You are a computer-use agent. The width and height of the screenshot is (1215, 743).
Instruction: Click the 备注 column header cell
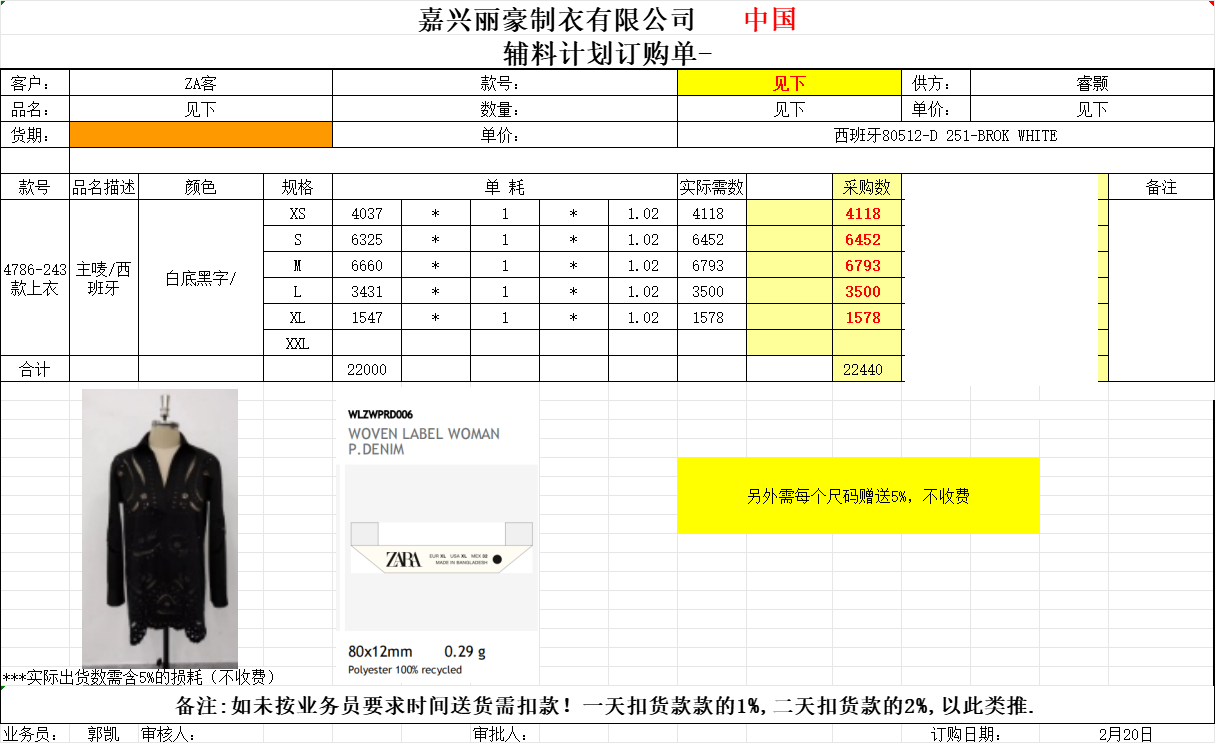pyautogui.click(x=1161, y=187)
